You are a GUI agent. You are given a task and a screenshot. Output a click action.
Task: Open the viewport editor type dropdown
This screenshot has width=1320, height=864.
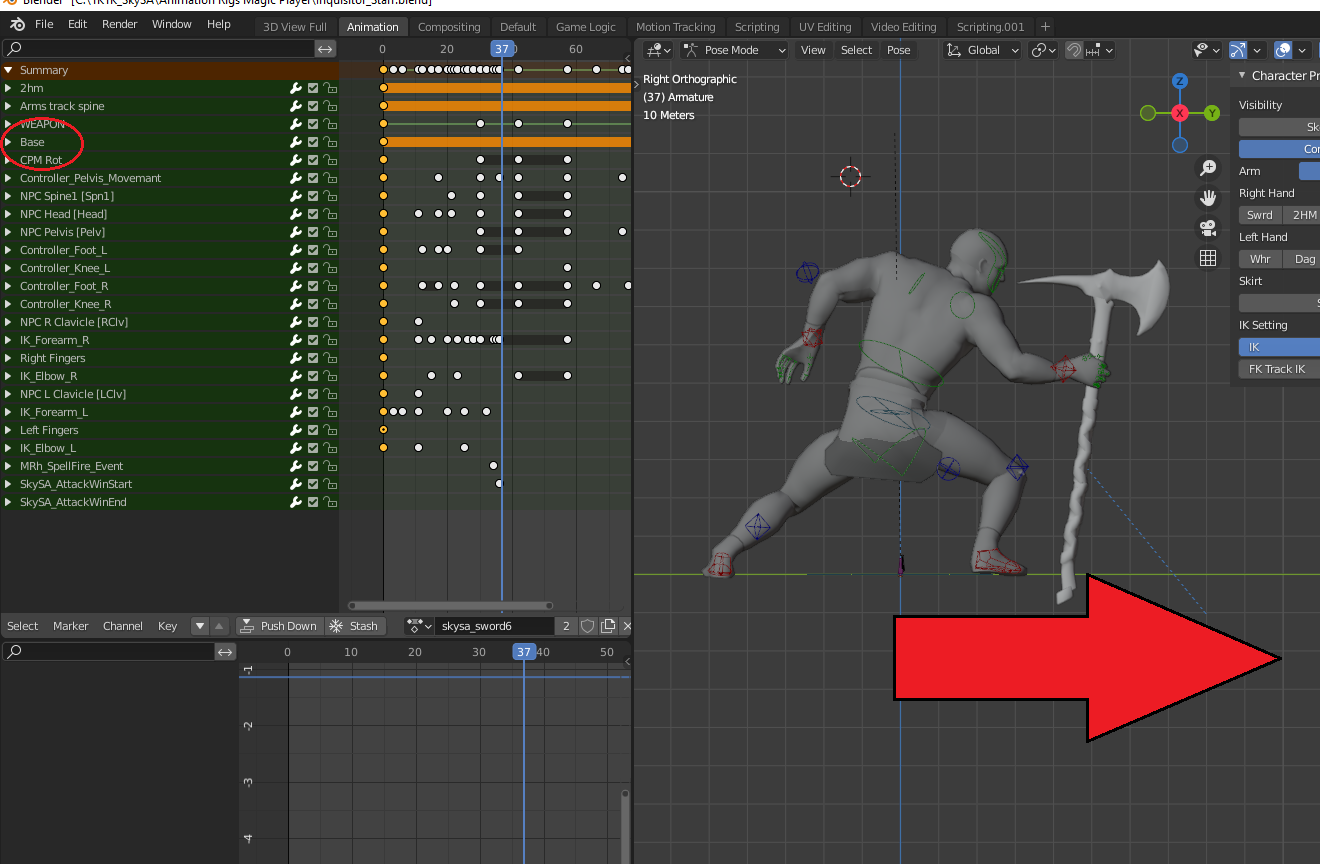[x=659, y=50]
